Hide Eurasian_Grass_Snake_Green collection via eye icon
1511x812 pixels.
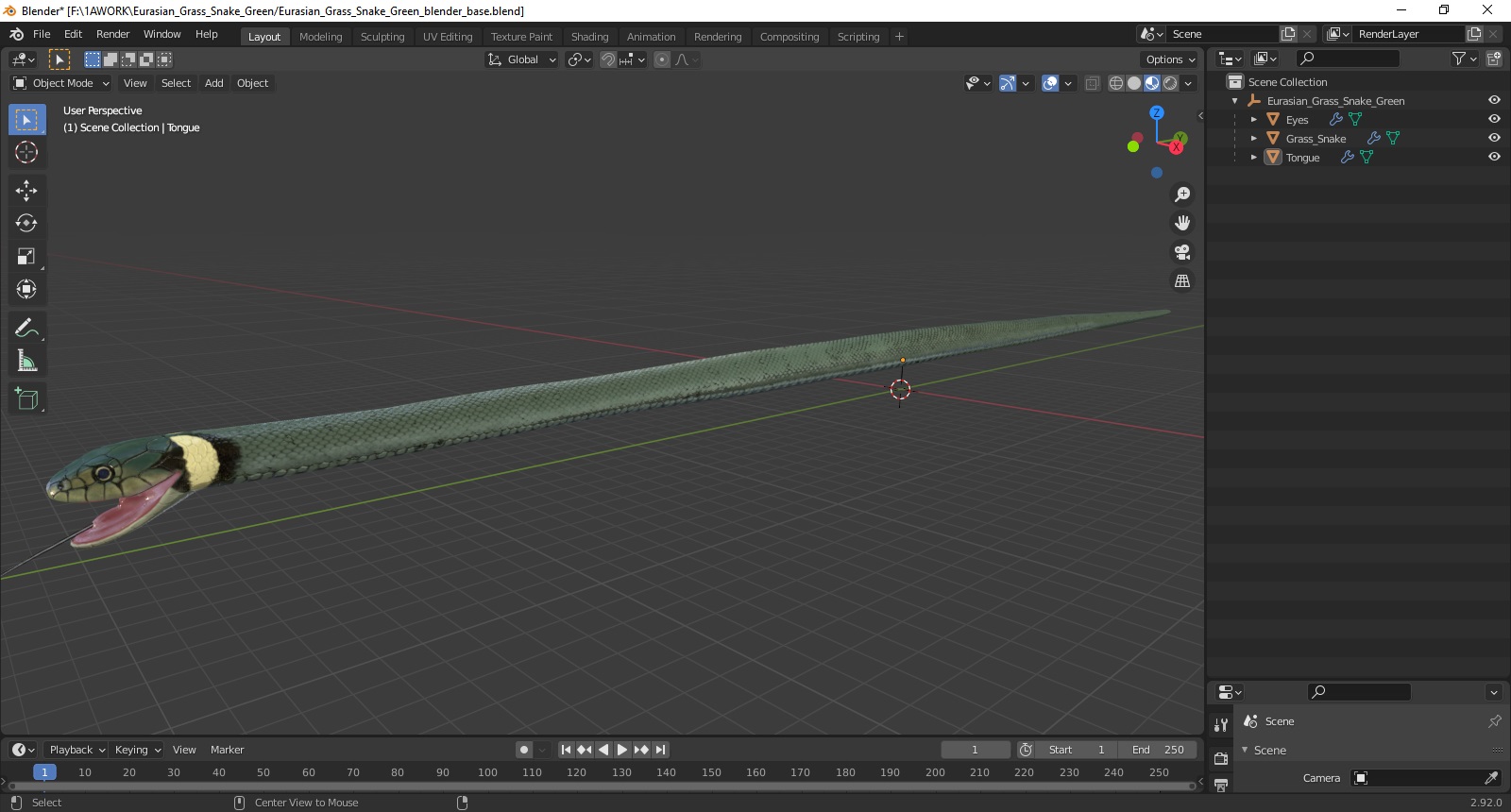(1494, 100)
